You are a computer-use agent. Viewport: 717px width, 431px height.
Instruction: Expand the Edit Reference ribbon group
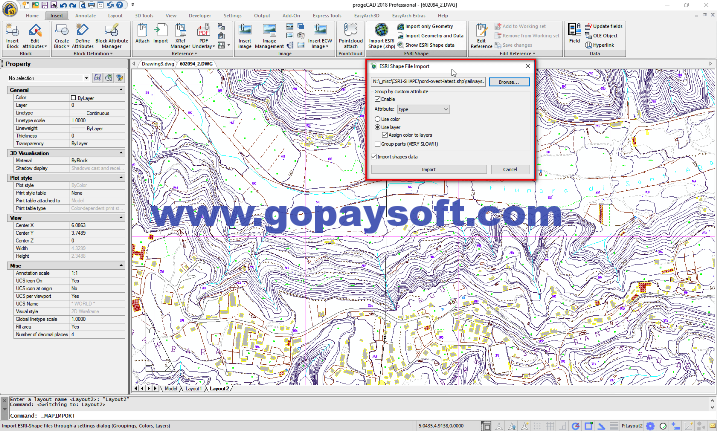pos(517,53)
